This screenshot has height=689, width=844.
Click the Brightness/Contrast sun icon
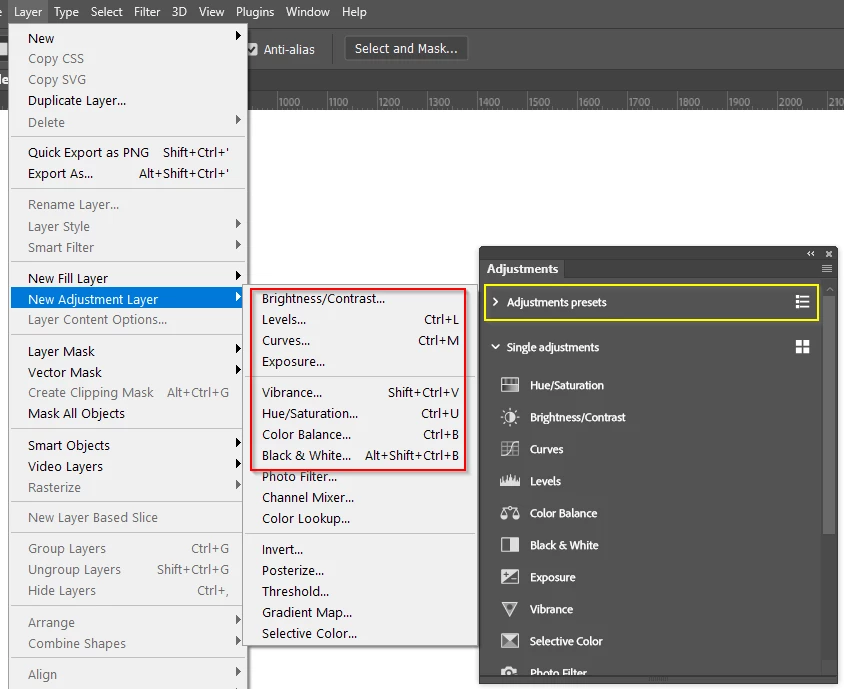pyautogui.click(x=510, y=417)
